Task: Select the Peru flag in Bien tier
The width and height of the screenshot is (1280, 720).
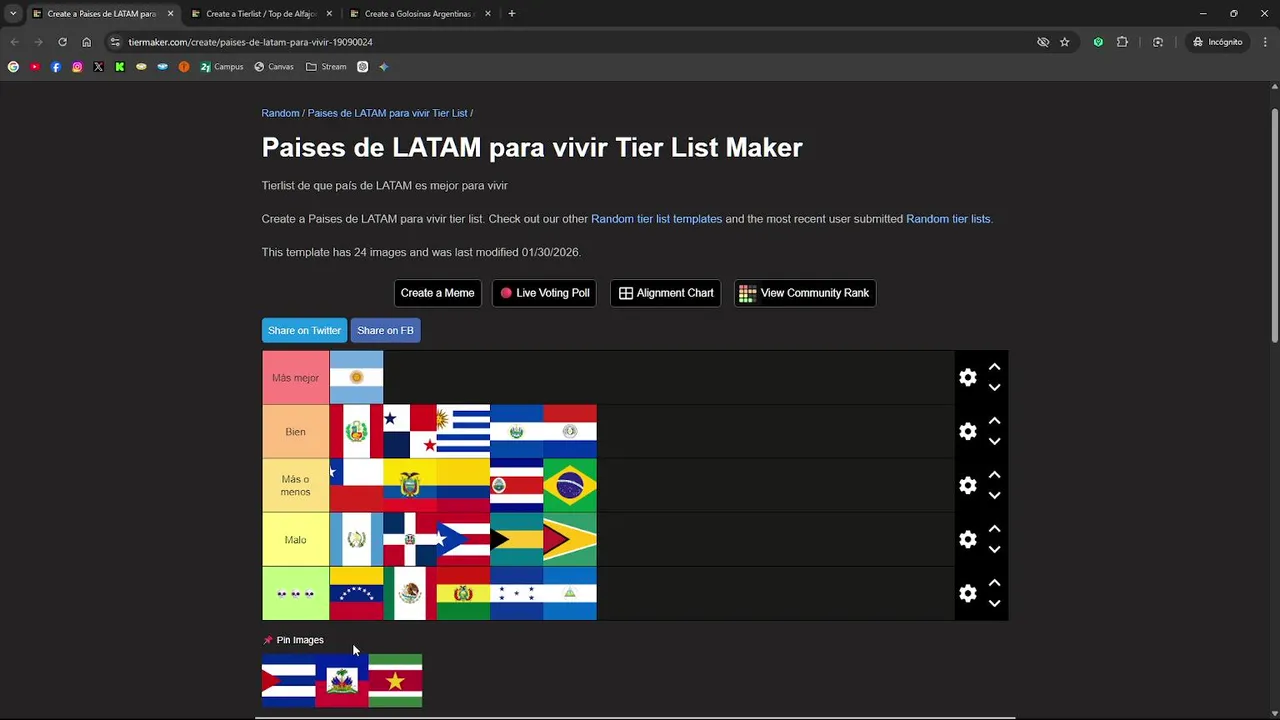Action: tap(356, 431)
